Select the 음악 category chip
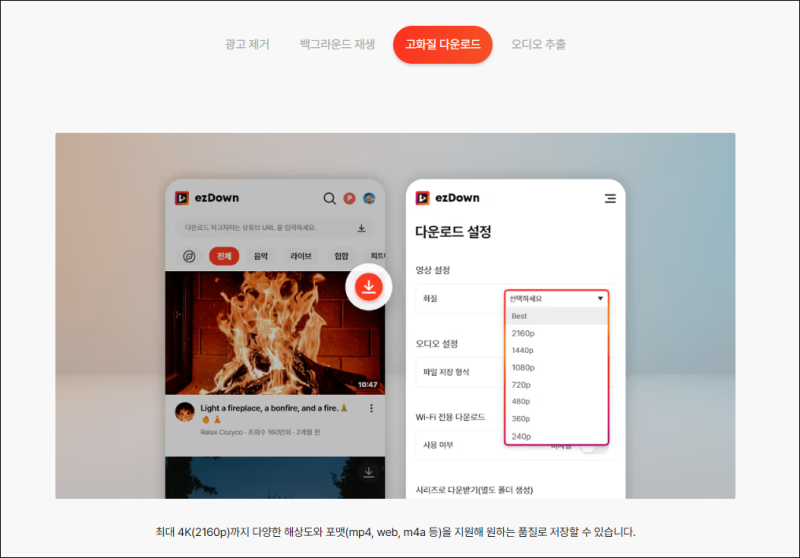Image resolution: width=800 pixels, height=558 pixels. (x=261, y=256)
